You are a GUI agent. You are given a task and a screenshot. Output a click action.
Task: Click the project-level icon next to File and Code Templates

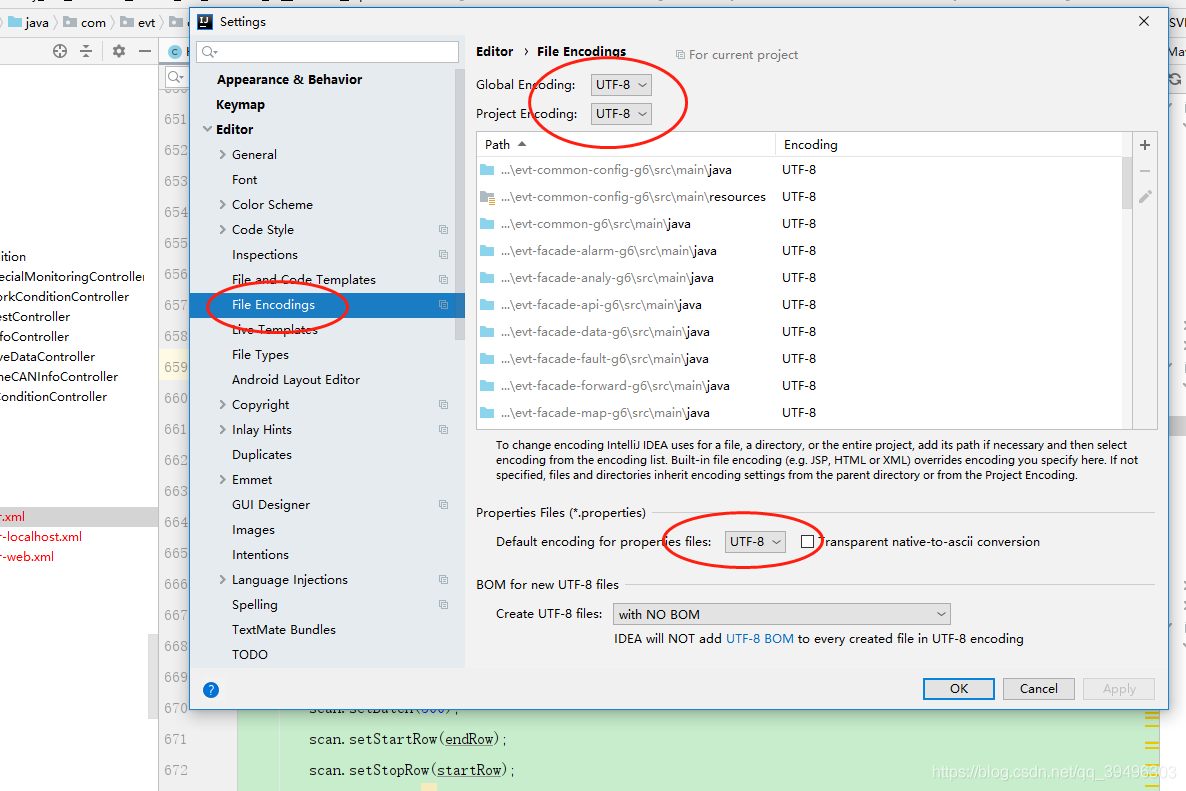tap(443, 280)
